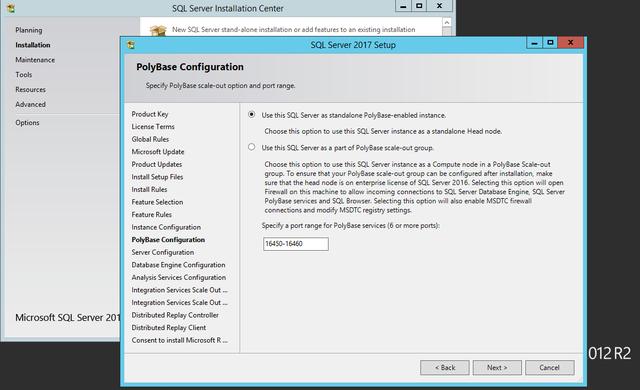The height and width of the screenshot is (390, 640).
Task: Open Tools in Installation Center
Action: pos(23,75)
